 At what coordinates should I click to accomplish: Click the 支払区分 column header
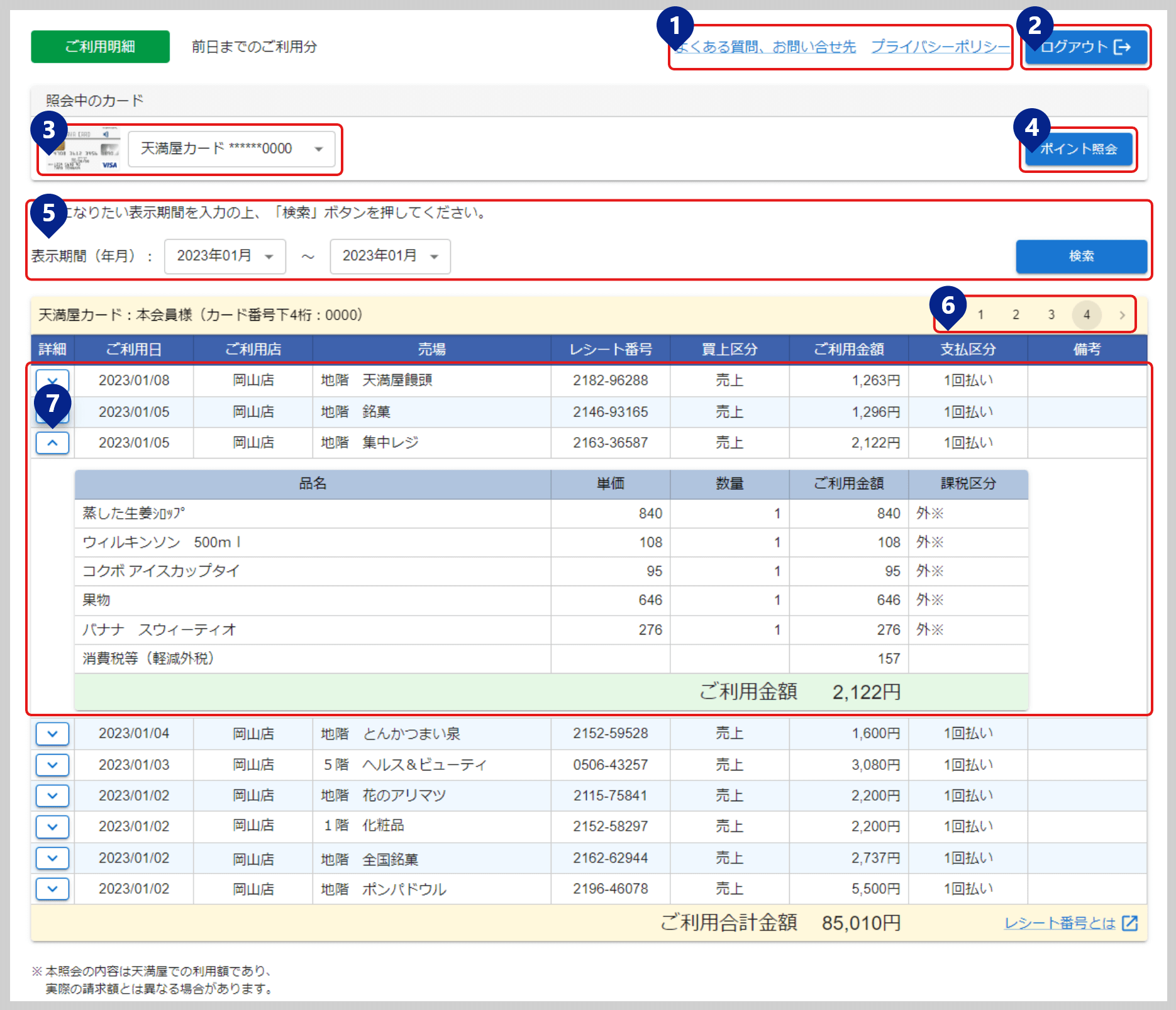click(968, 349)
